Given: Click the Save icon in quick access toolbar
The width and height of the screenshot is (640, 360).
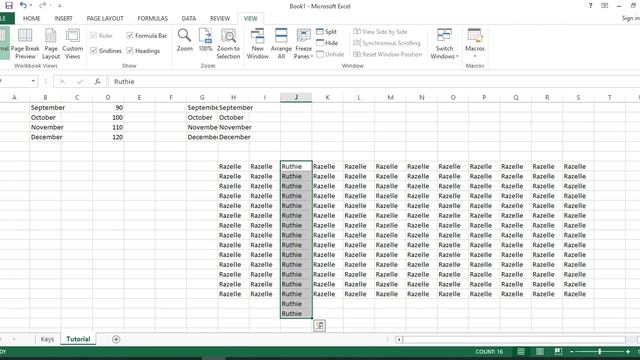Looking at the screenshot, I should click(x=9, y=5).
